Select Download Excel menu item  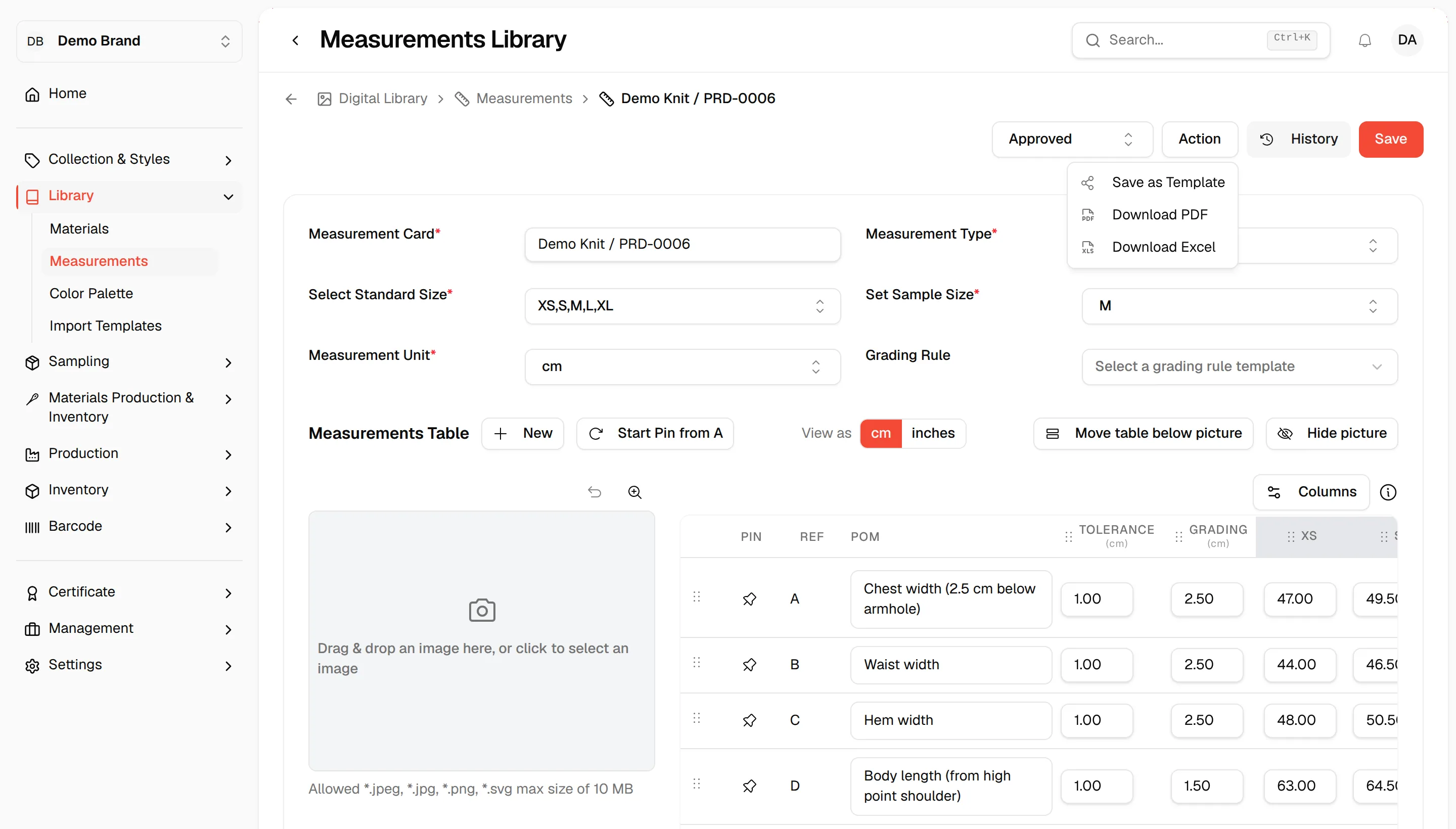[1152, 247]
